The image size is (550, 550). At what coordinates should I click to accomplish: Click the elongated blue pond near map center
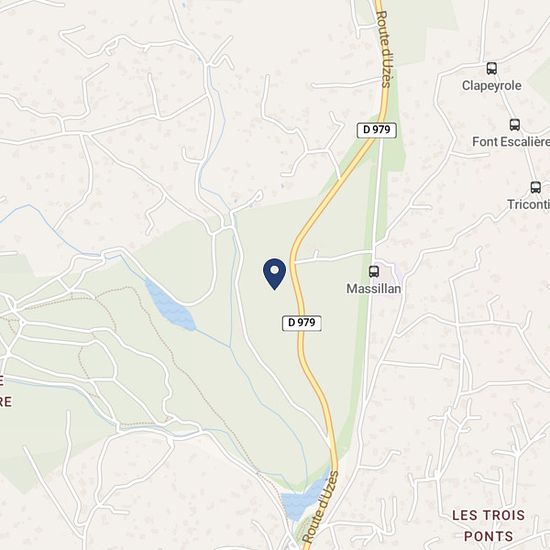[x=170, y=306]
